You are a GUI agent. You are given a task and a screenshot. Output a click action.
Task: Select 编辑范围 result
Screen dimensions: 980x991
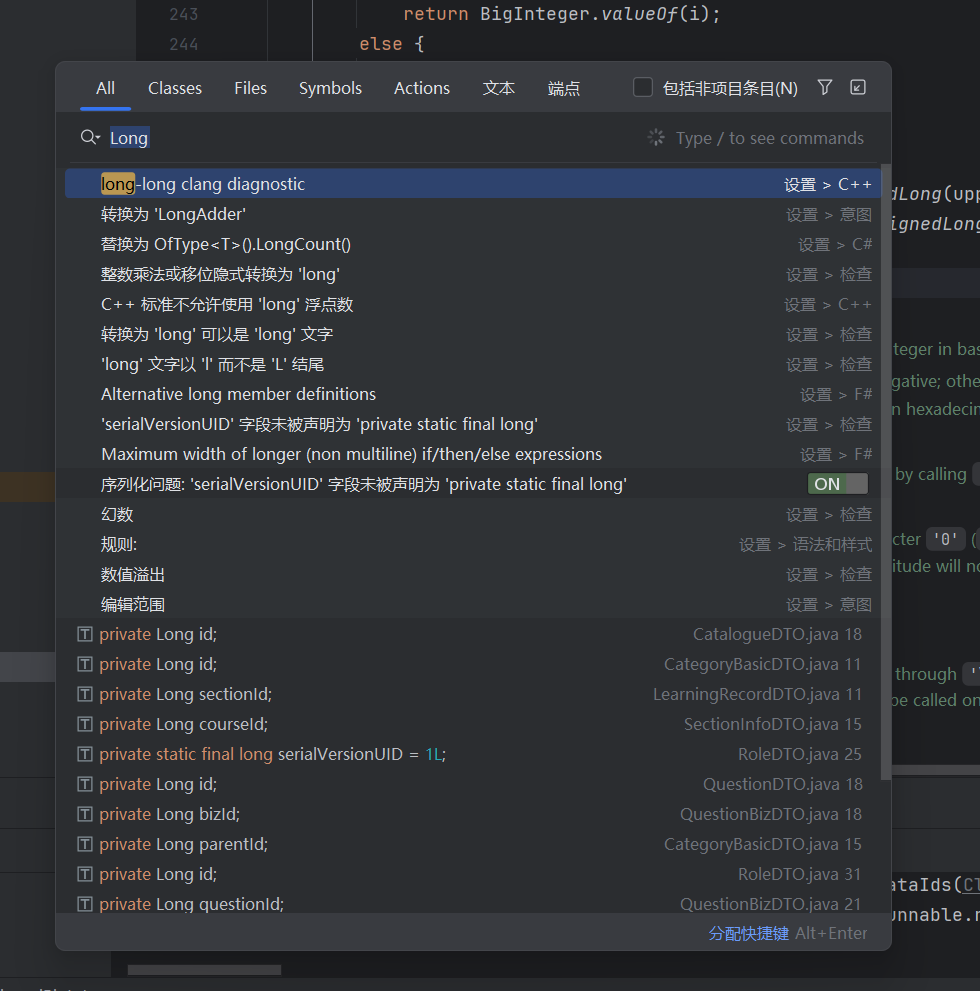click(x=473, y=604)
